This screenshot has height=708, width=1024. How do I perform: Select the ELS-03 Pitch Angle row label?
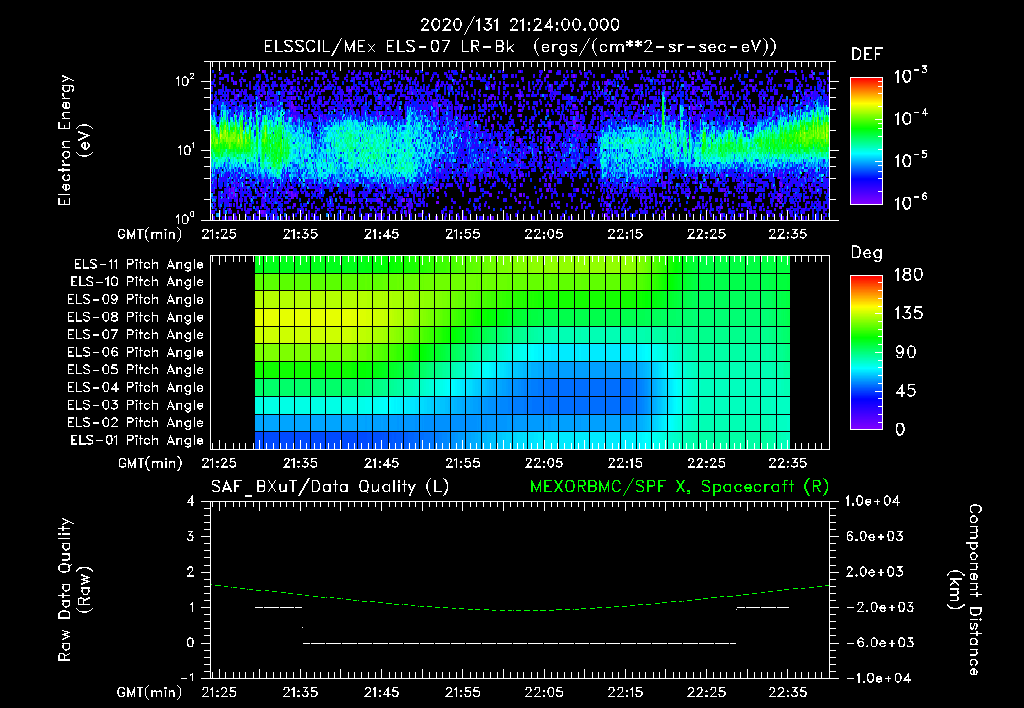pos(136,406)
